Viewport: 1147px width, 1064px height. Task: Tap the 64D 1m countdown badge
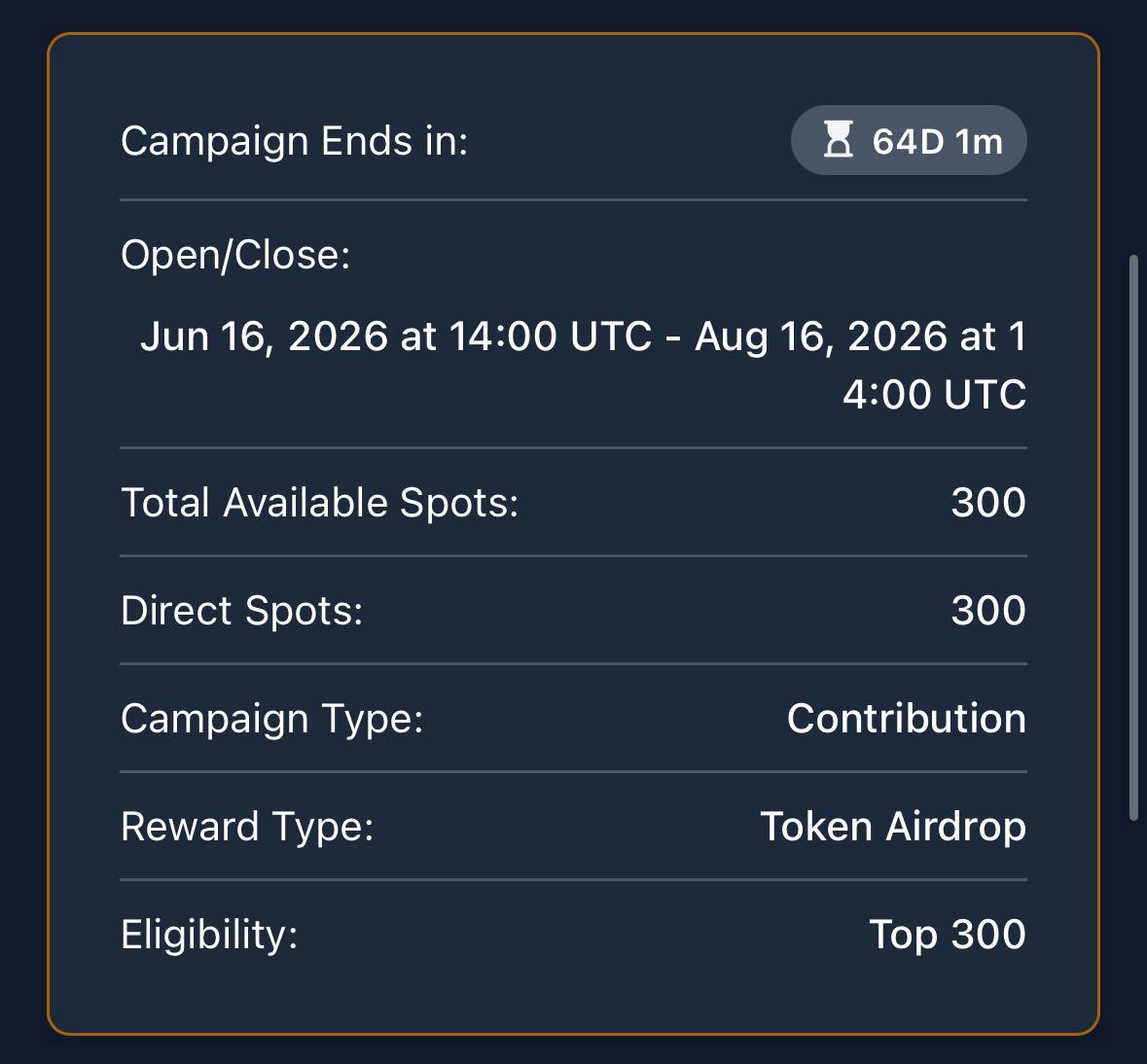tap(909, 140)
